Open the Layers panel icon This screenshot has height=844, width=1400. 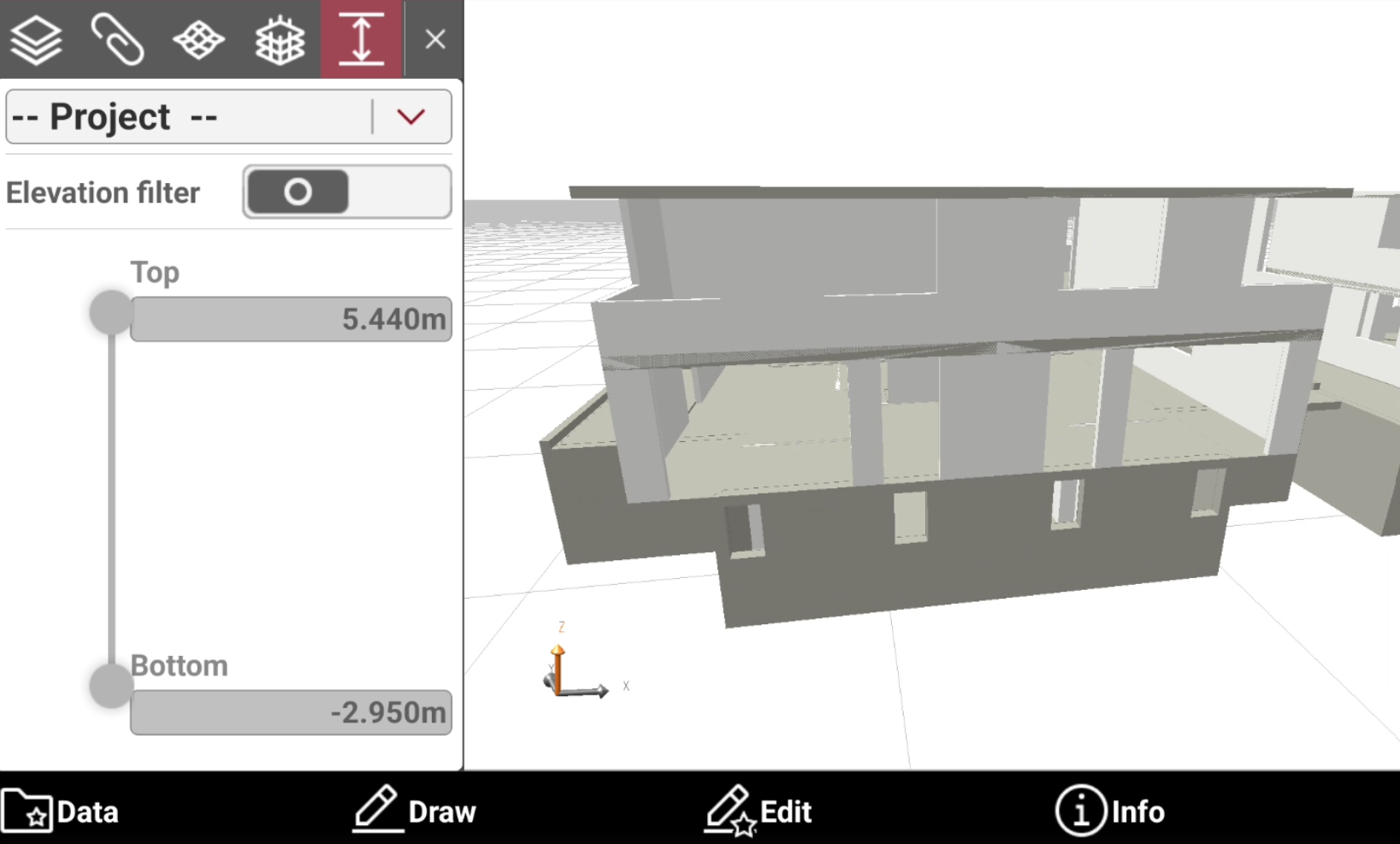pos(37,39)
